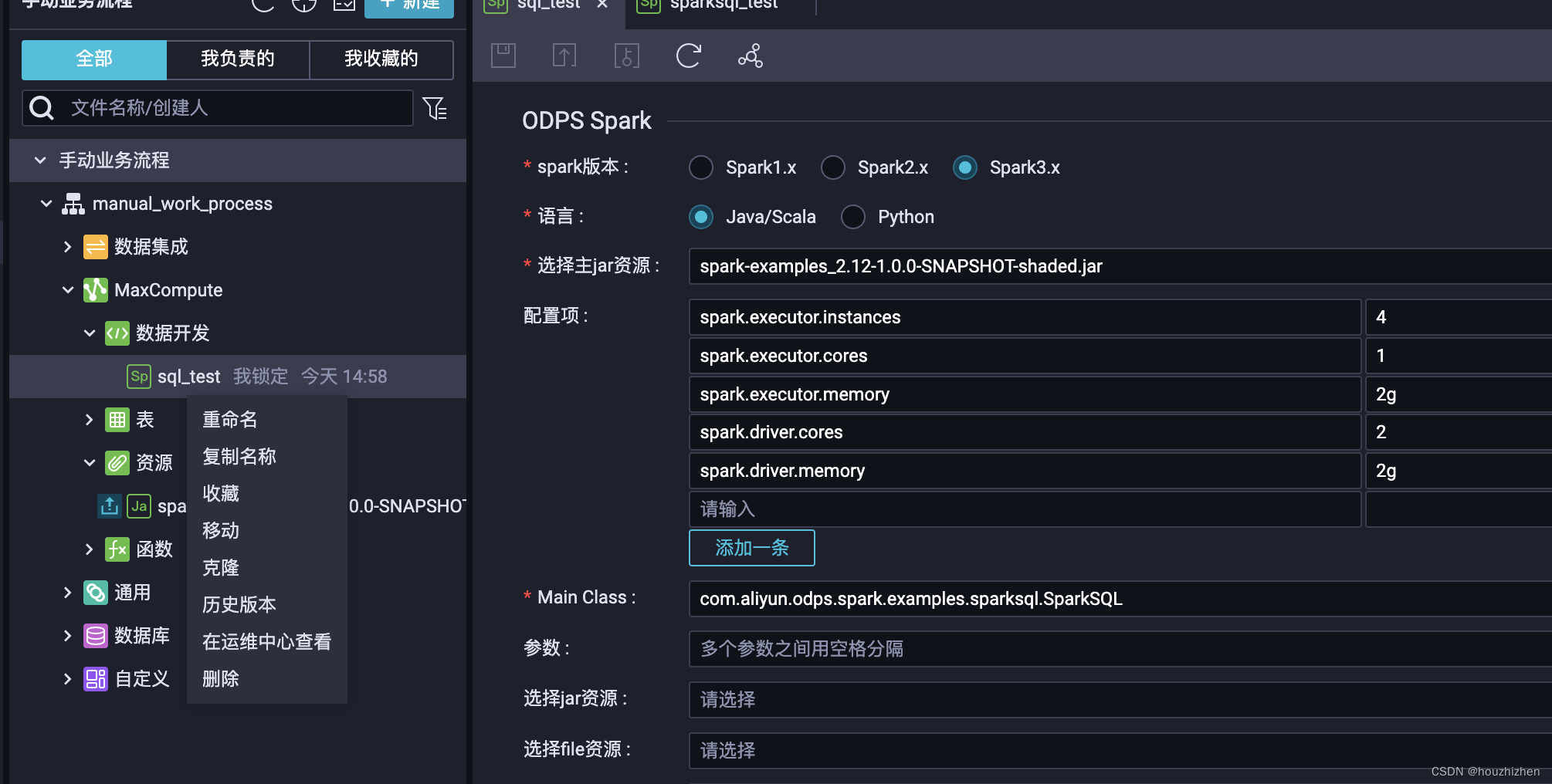Expand the 自定义 node
1552x784 pixels.
[x=68, y=679]
